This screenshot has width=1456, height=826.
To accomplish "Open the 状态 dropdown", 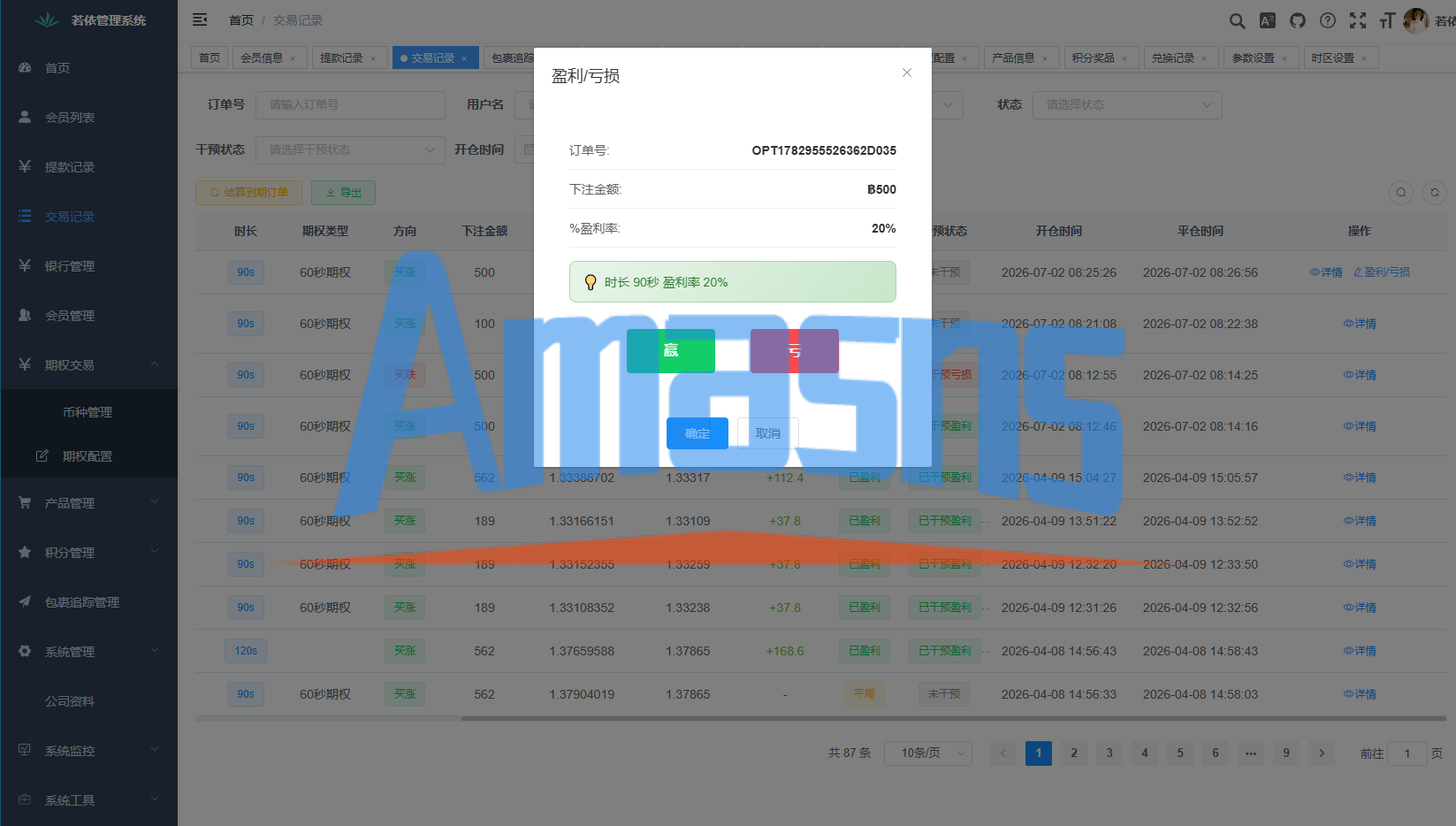I will click(1127, 104).
